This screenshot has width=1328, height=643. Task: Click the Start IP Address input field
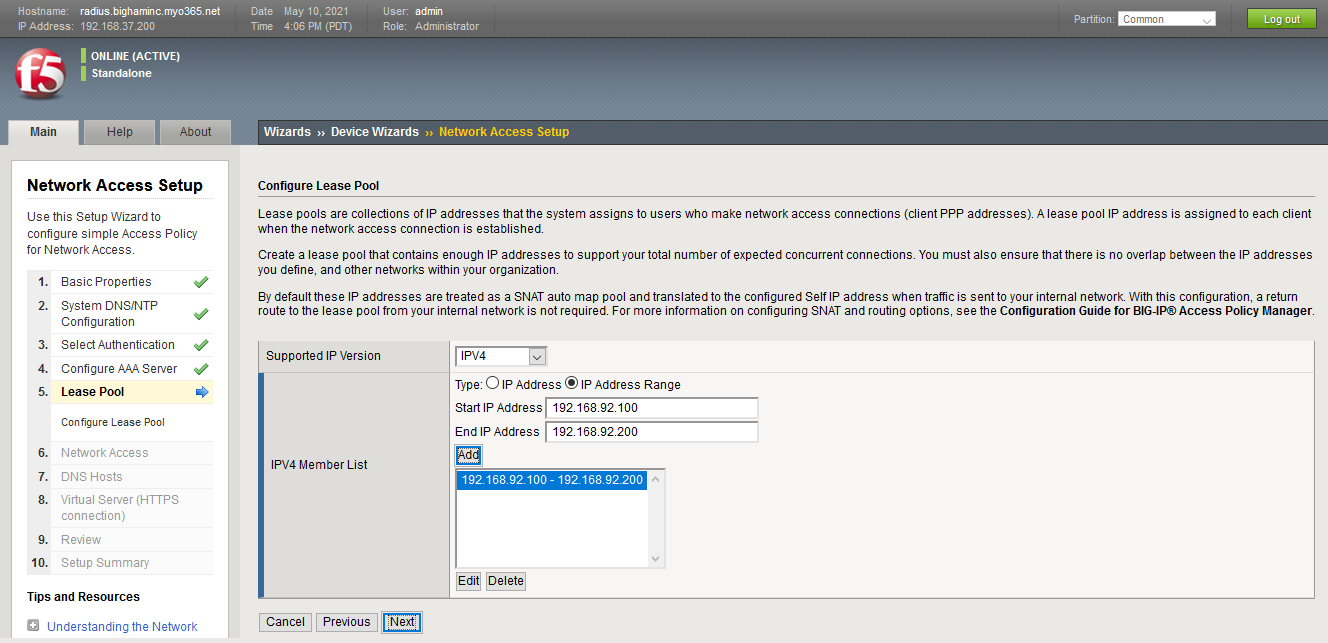tap(651, 407)
